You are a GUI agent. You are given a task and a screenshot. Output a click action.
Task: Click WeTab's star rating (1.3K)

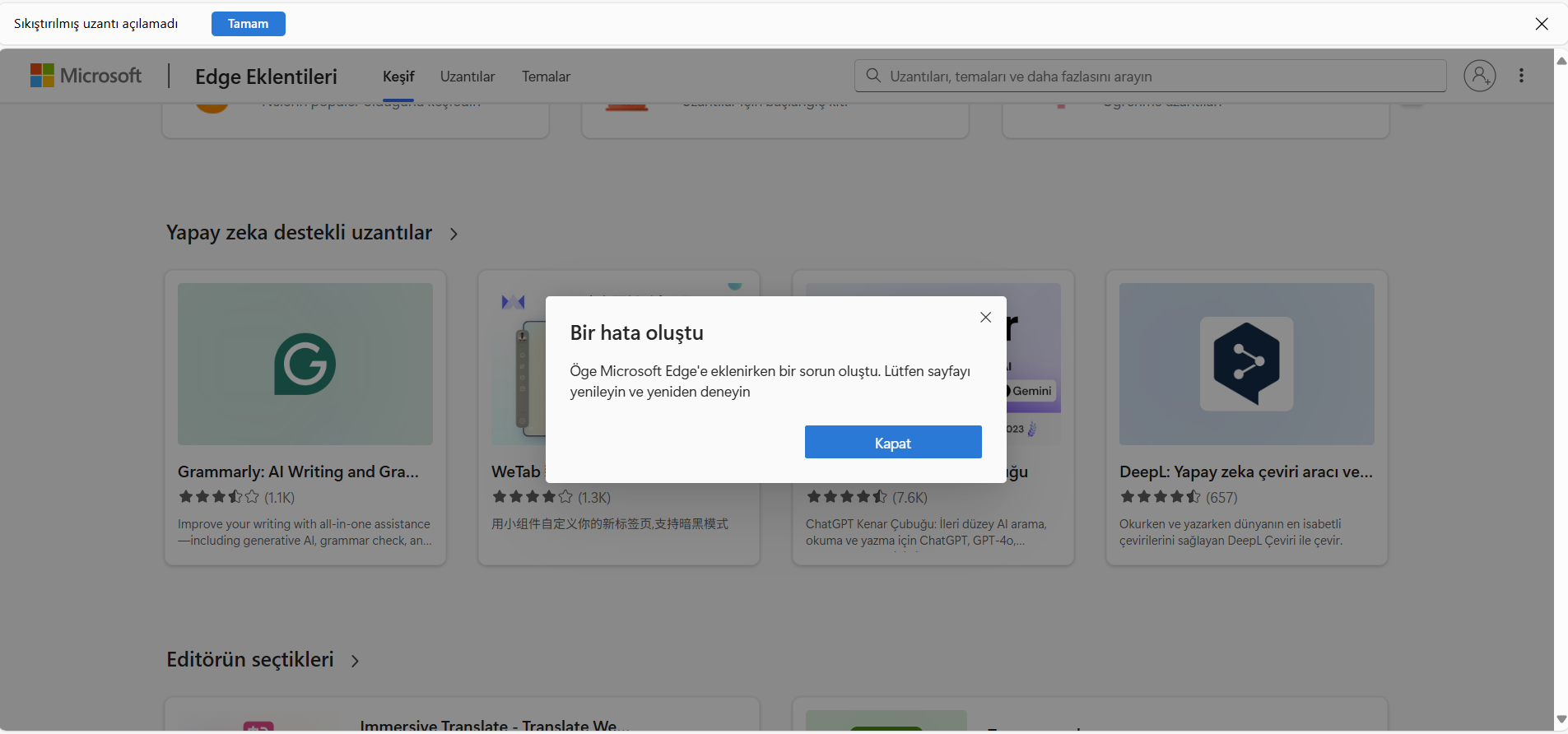[x=551, y=497]
